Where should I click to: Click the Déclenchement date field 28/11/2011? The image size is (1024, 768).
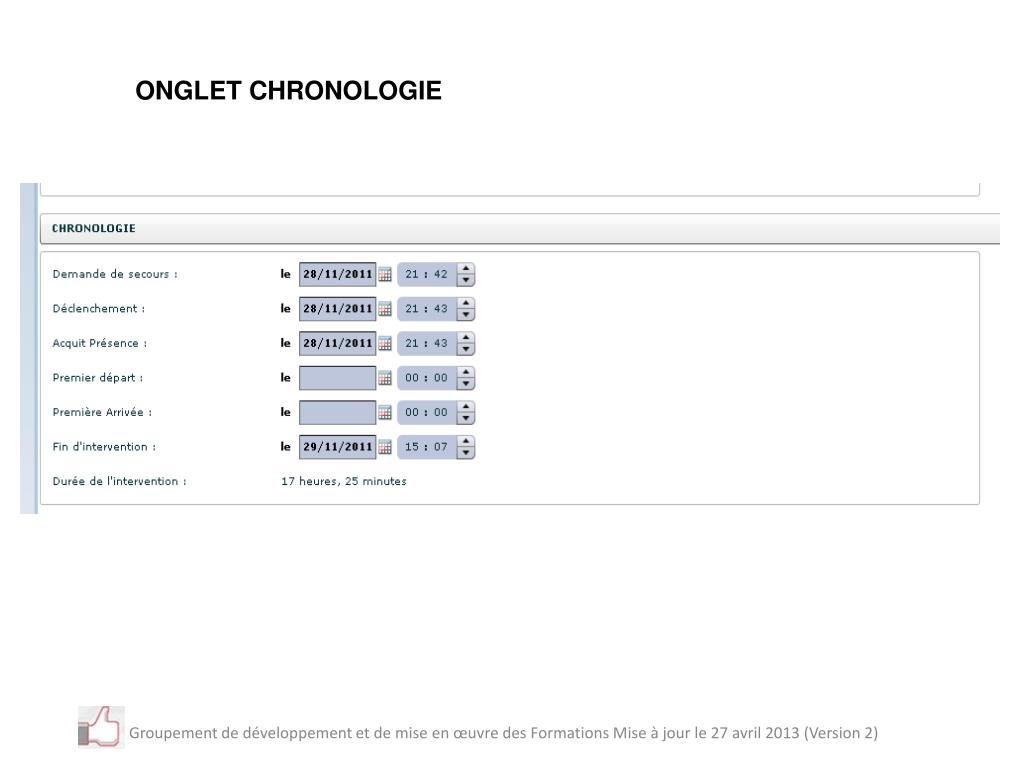coord(338,310)
